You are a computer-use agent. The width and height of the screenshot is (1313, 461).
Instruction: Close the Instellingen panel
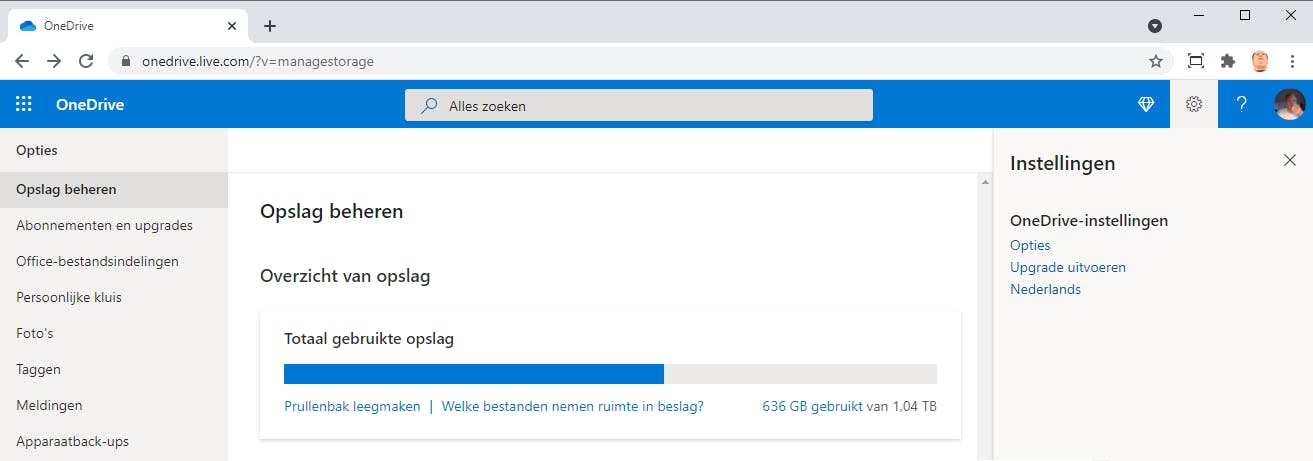tap(1290, 160)
